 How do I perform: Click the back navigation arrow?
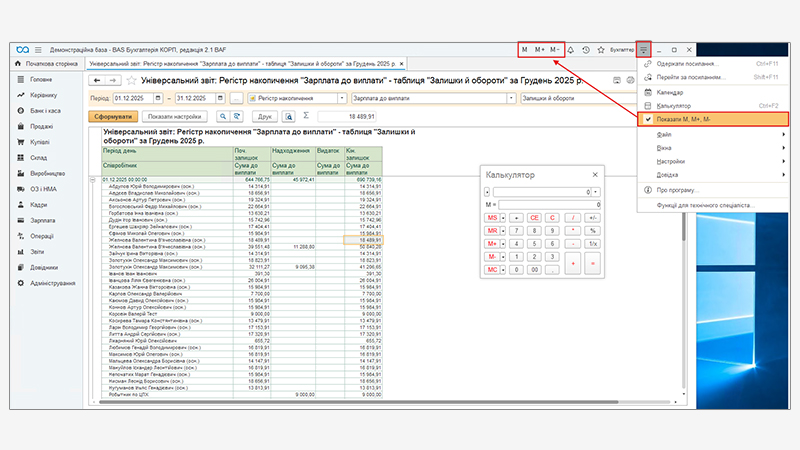[98, 81]
